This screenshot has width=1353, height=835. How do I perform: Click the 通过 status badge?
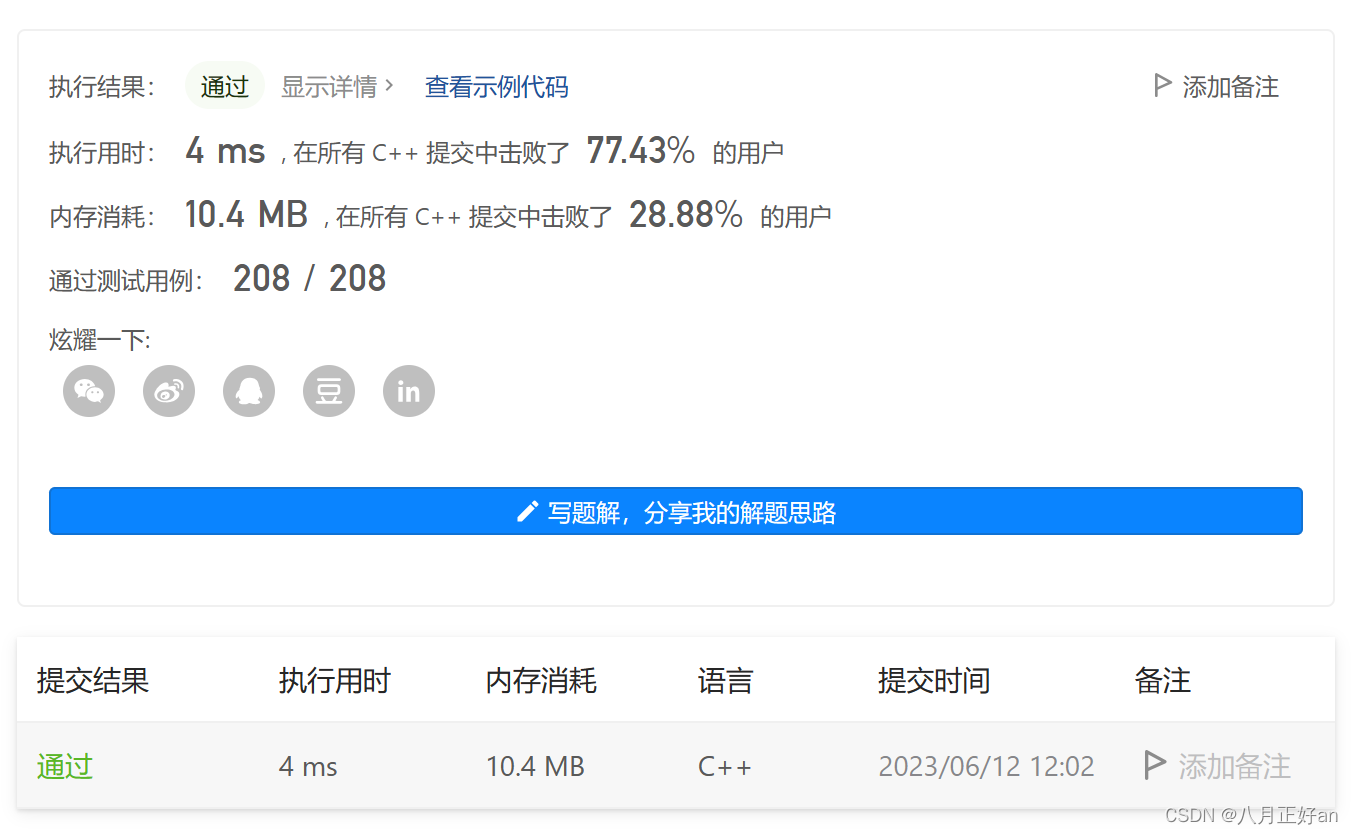point(224,86)
